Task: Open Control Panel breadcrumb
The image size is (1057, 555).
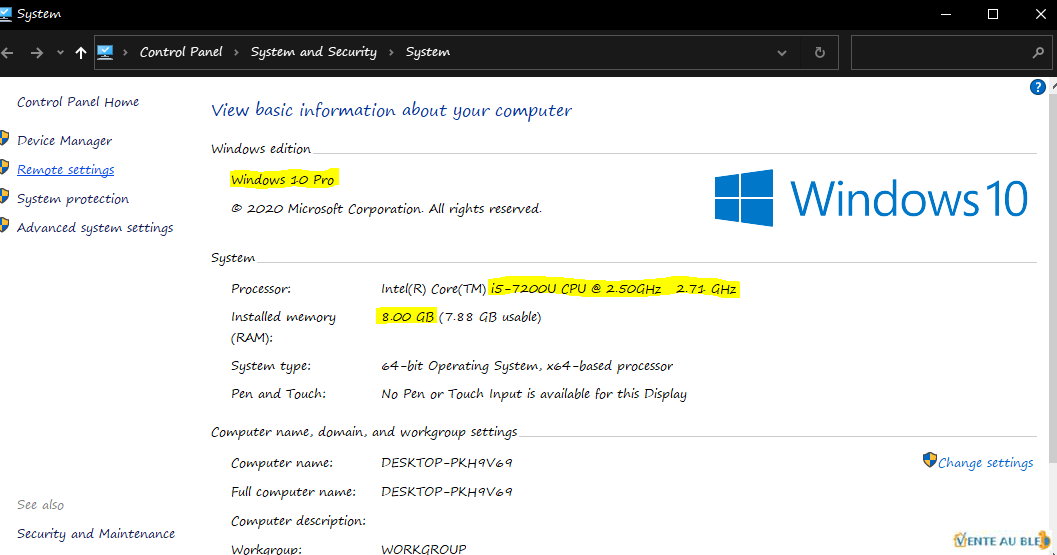Action: click(181, 52)
